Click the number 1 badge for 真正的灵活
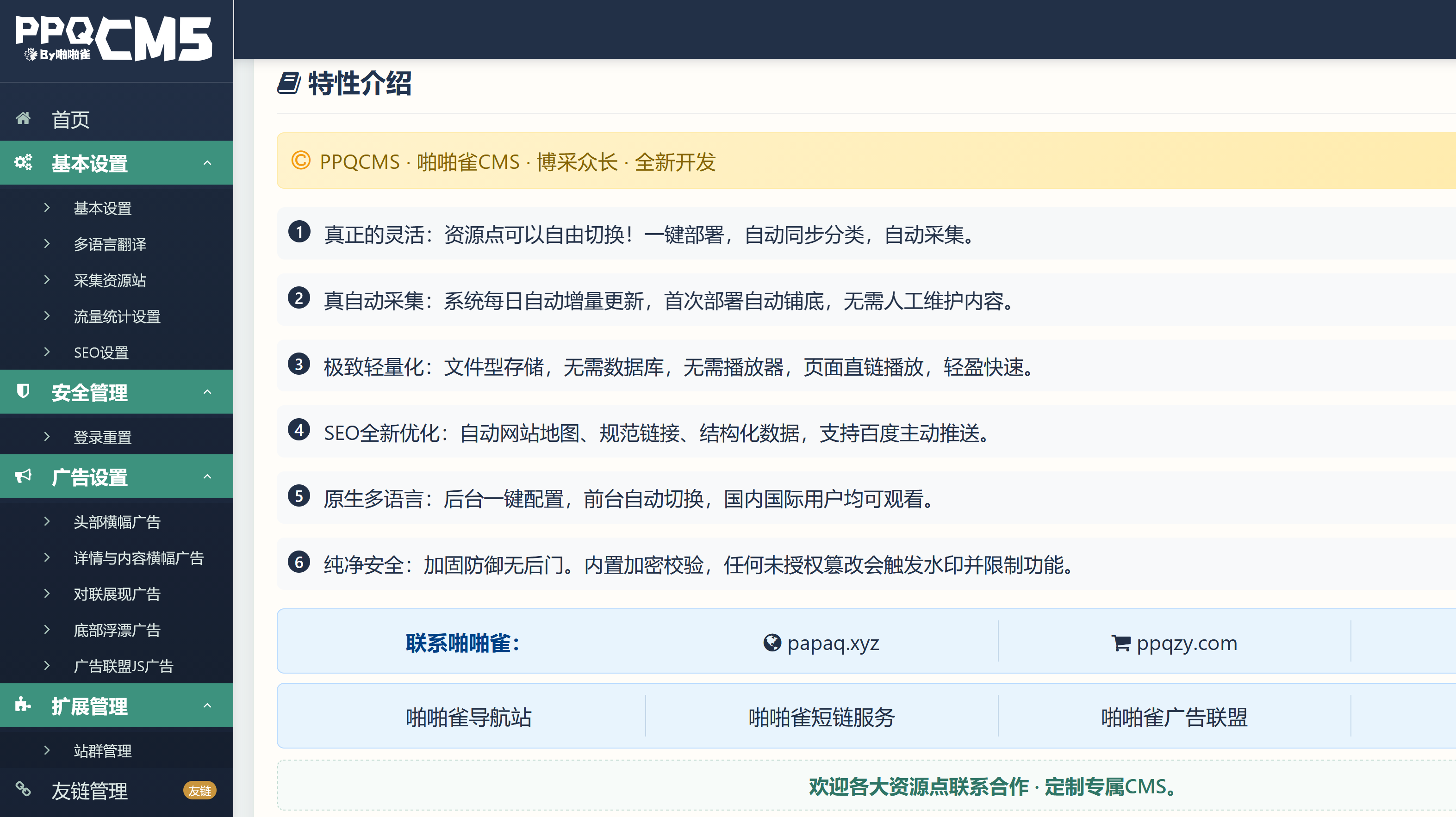 coord(299,232)
